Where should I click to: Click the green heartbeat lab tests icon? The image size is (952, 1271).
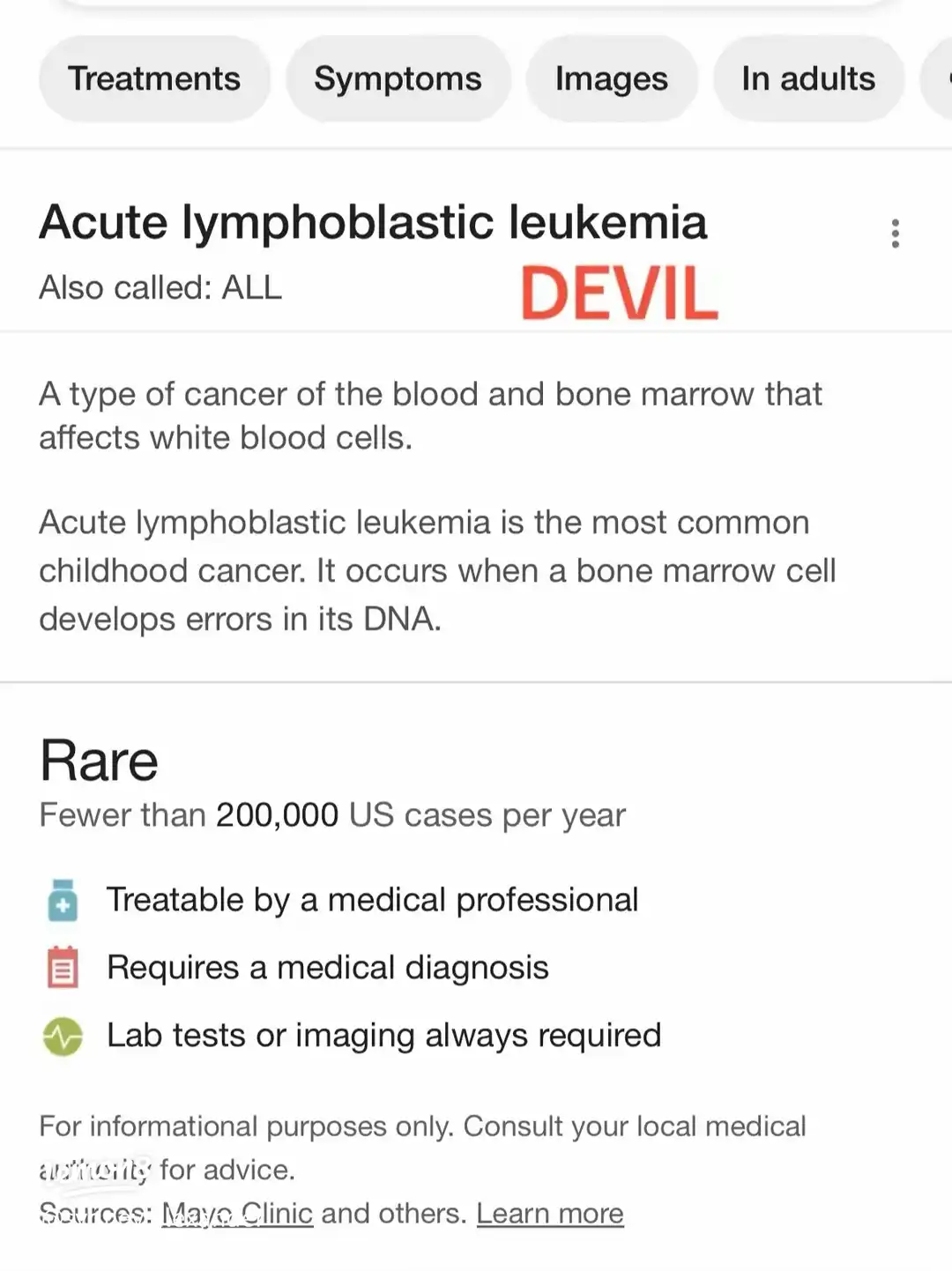[63, 1036]
